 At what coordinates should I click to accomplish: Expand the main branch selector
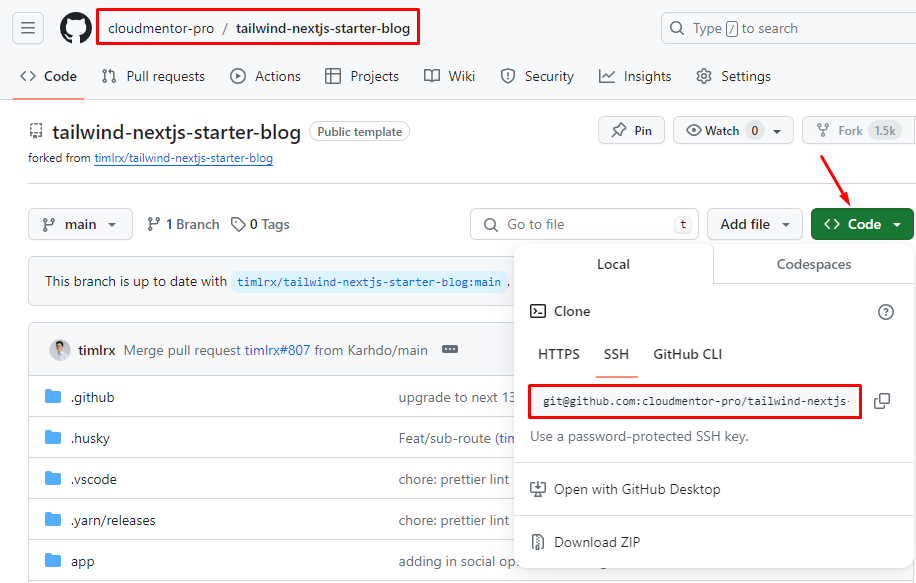pyautogui.click(x=80, y=224)
